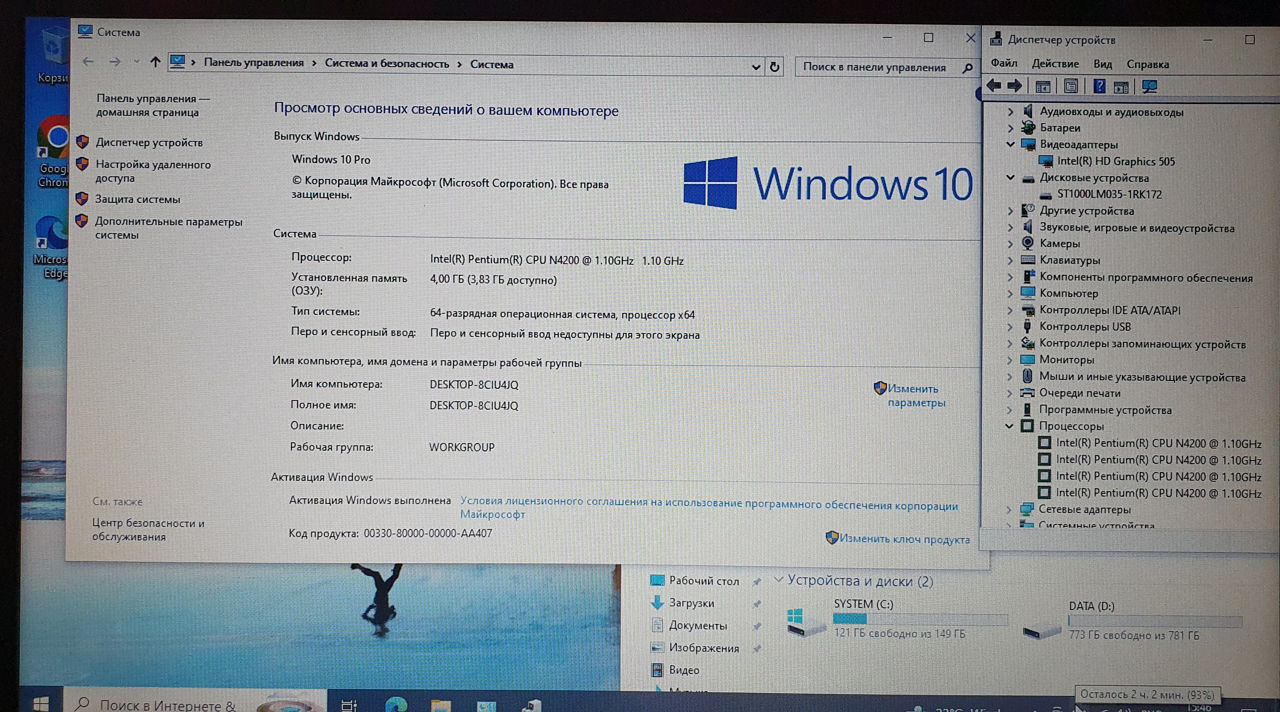This screenshot has width=1280, height=712.
Task: Select the DATA (D:) drive icon
Action: click(1042, 629)
